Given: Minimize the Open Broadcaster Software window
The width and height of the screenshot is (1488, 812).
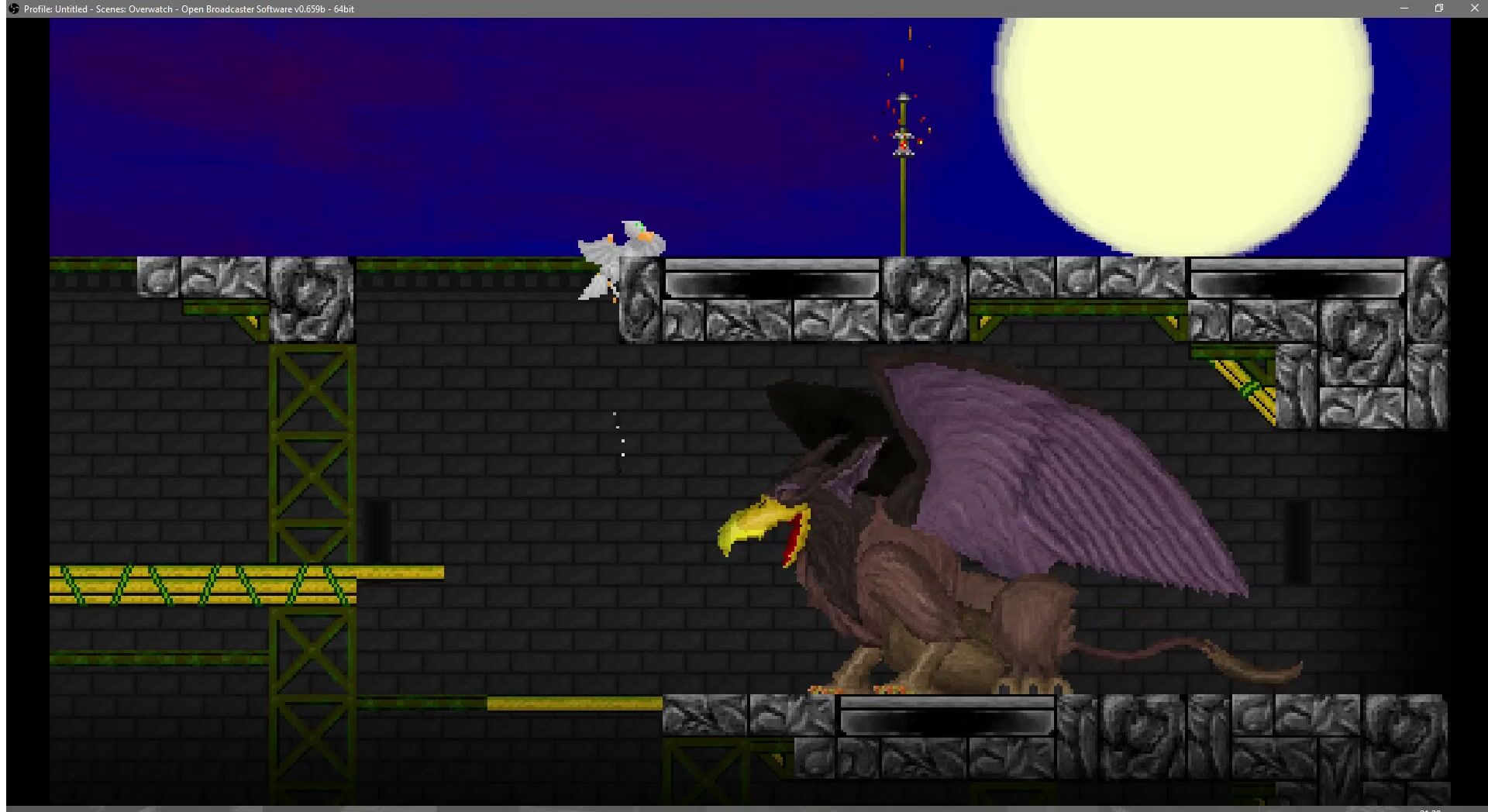Looking at the screenshot, I should [1404, 9].
